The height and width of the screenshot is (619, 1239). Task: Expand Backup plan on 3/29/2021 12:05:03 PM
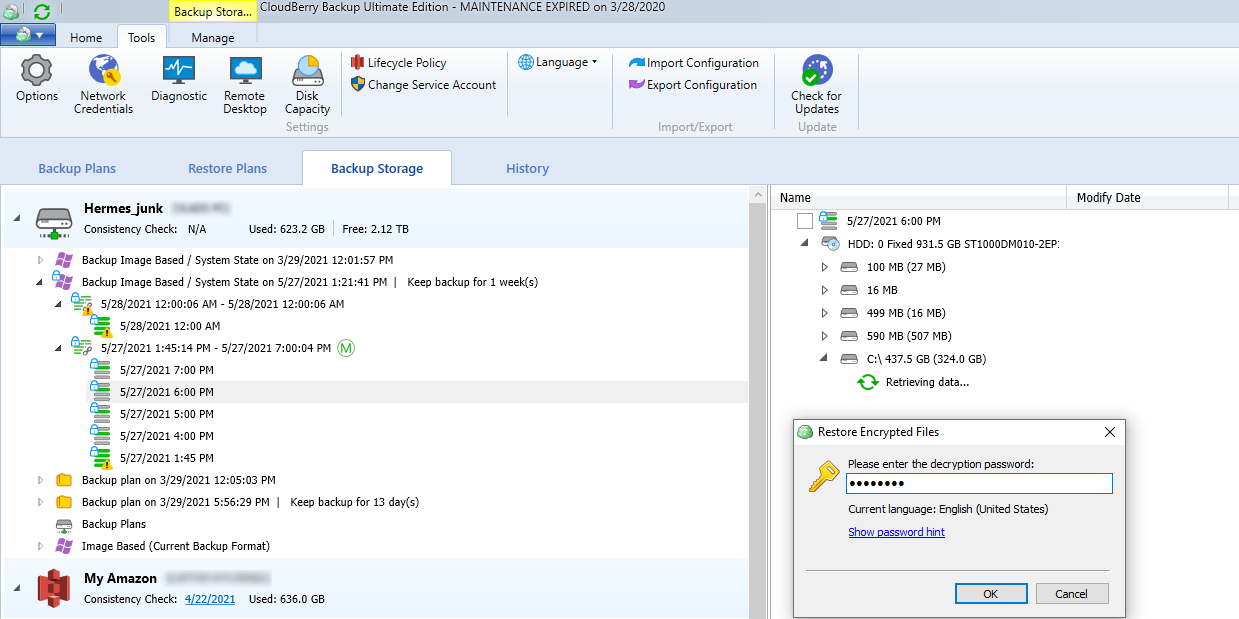pyautogui.click(x=40, y=480)
